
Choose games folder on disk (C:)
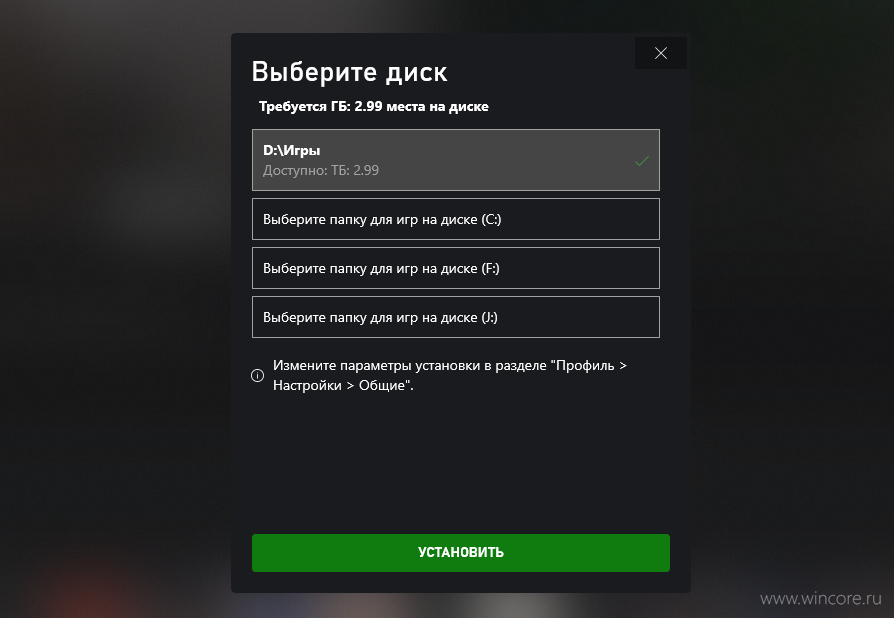(456, 219)
